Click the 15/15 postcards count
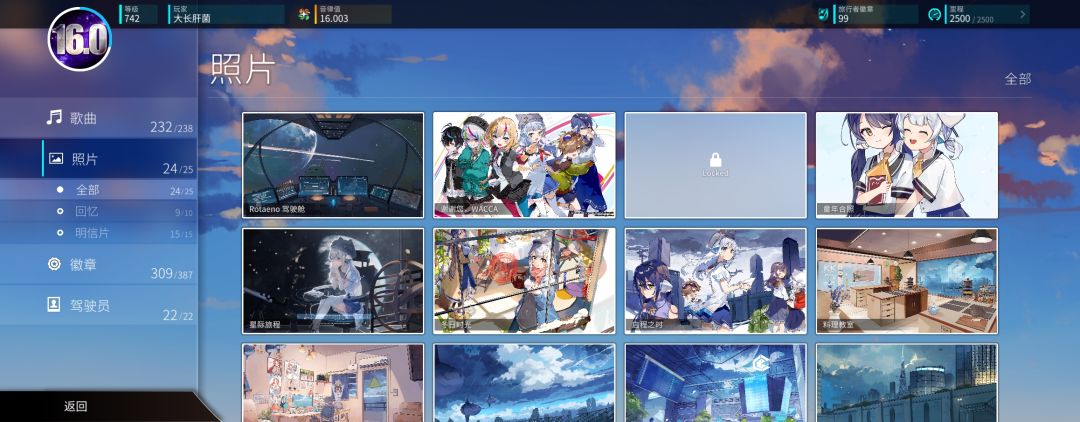 182,235
